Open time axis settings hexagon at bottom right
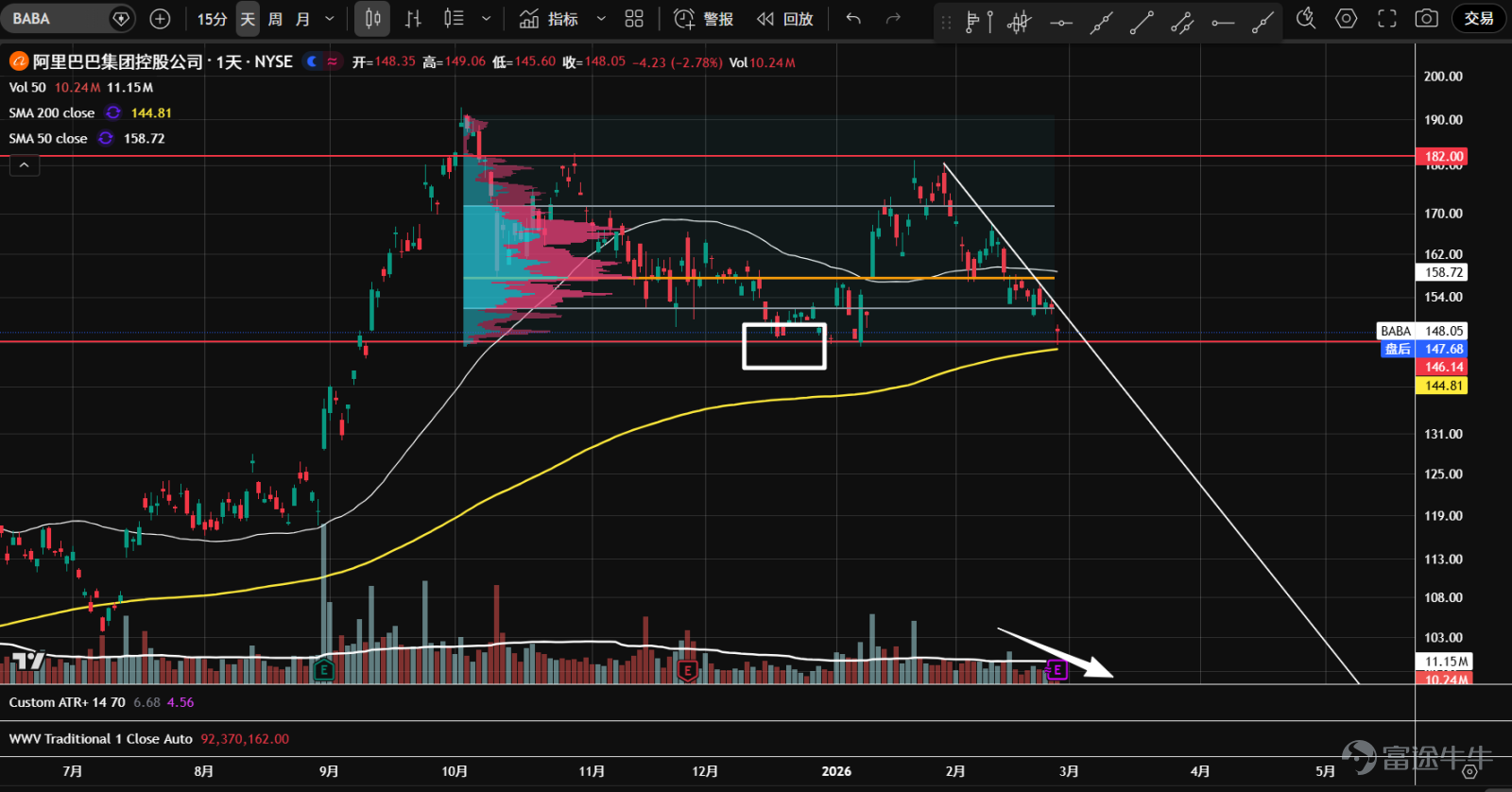The width and height of the screenshot is (1512, 792). (1469, 772)
